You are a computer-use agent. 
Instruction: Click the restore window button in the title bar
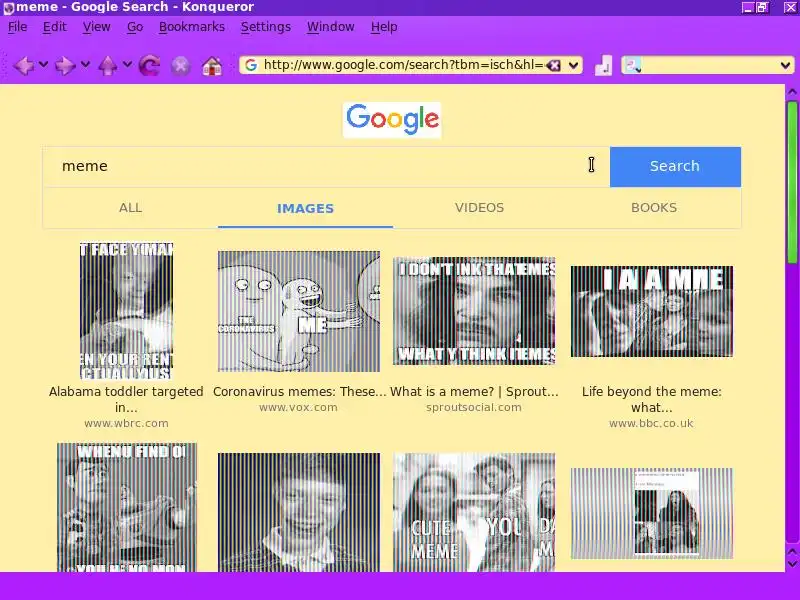(x=762, y=8)
